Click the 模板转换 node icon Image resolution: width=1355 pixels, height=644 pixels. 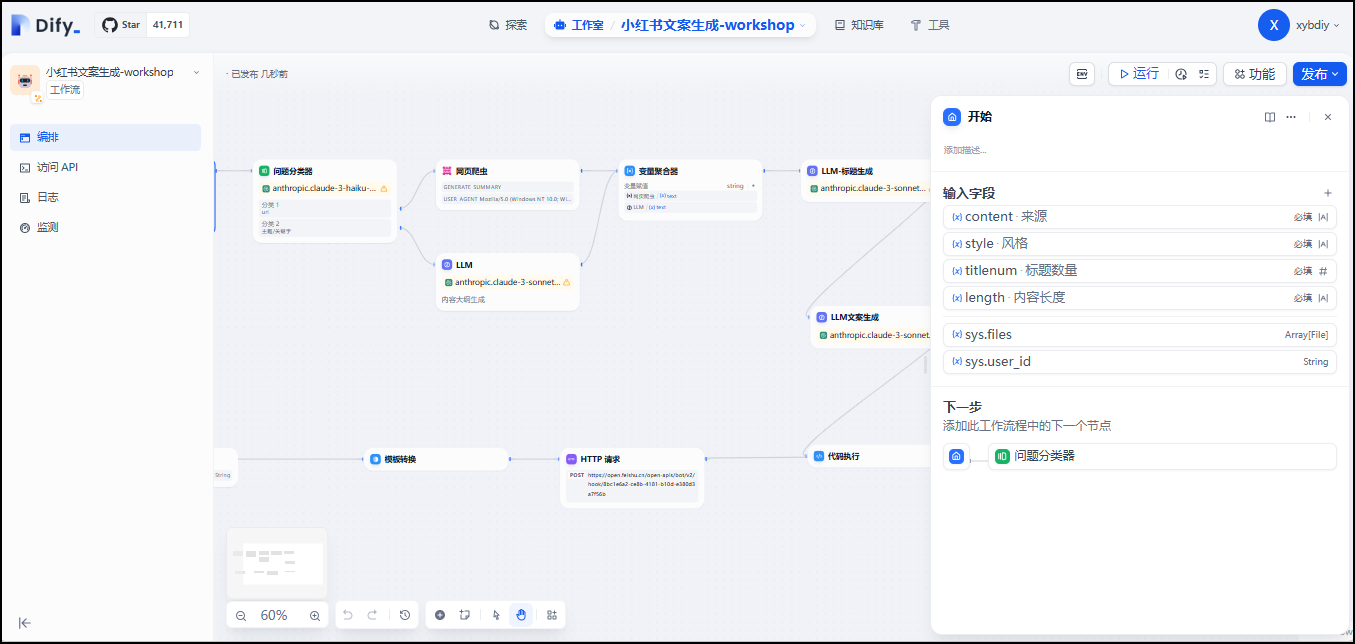[x=376, y=460]
